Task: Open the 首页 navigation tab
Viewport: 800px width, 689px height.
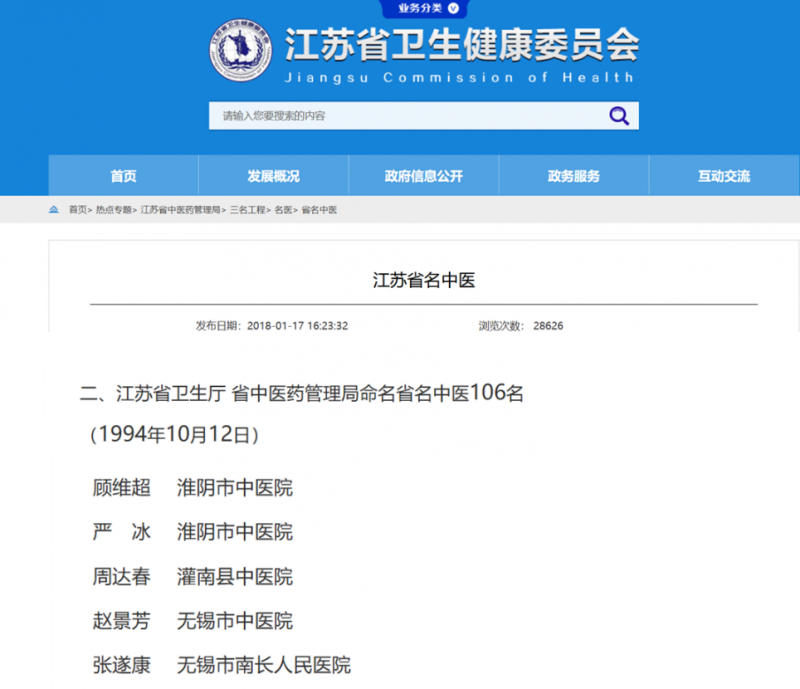Action: point(123,176)
